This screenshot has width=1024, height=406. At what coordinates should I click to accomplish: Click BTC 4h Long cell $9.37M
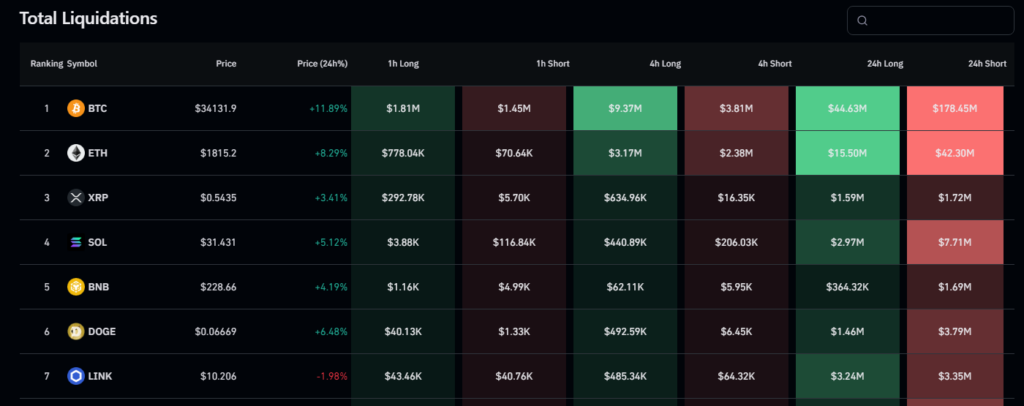pos(625,108)
